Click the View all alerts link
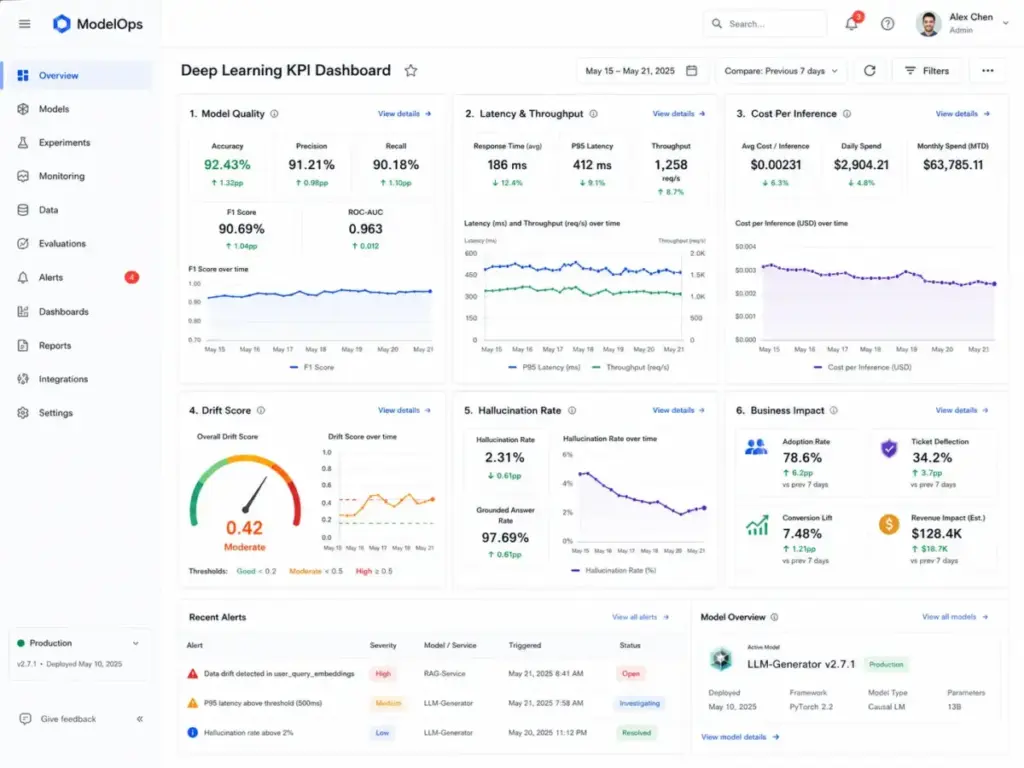The width and height of the screenshot is (1024, 768). [641, 617]
